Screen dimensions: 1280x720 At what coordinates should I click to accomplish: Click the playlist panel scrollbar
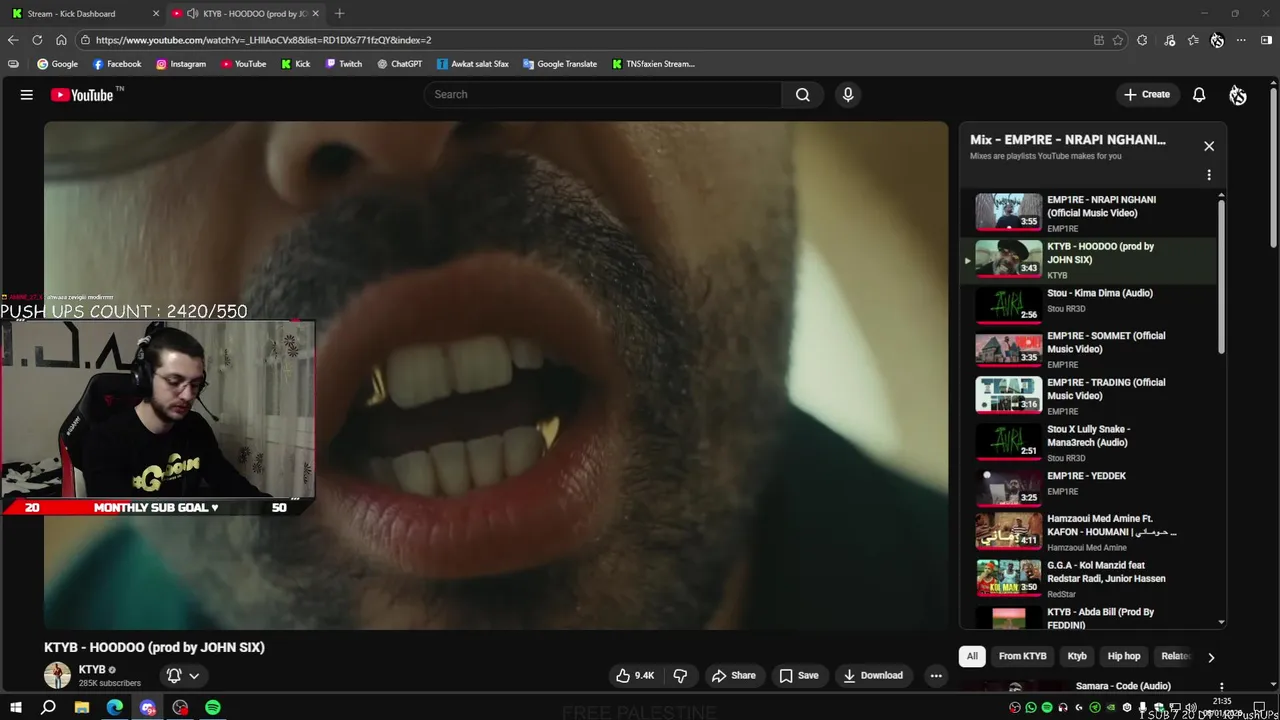coord(1221,277)
